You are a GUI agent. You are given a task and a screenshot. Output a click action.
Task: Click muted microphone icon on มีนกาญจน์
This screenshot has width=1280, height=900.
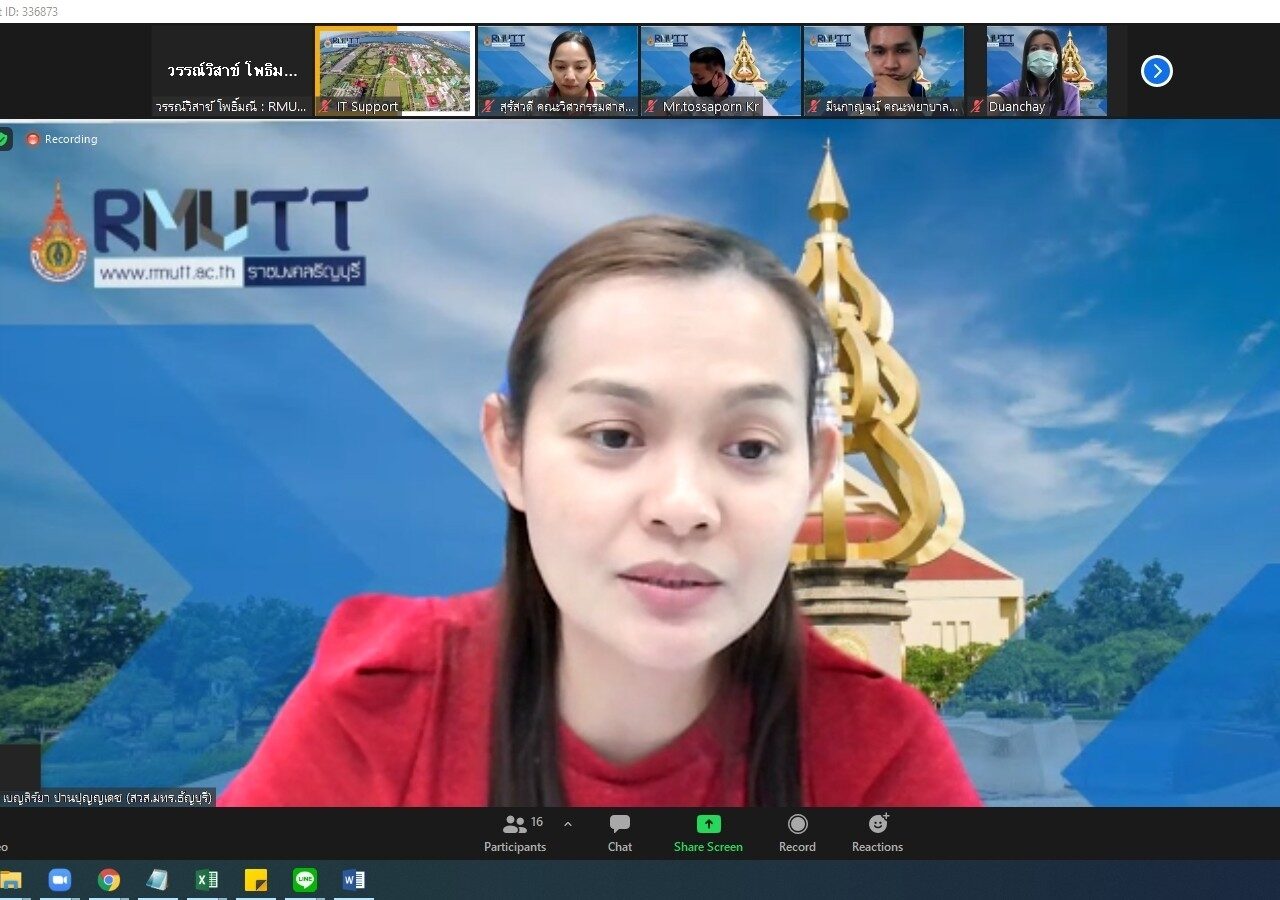click(815, 106)
